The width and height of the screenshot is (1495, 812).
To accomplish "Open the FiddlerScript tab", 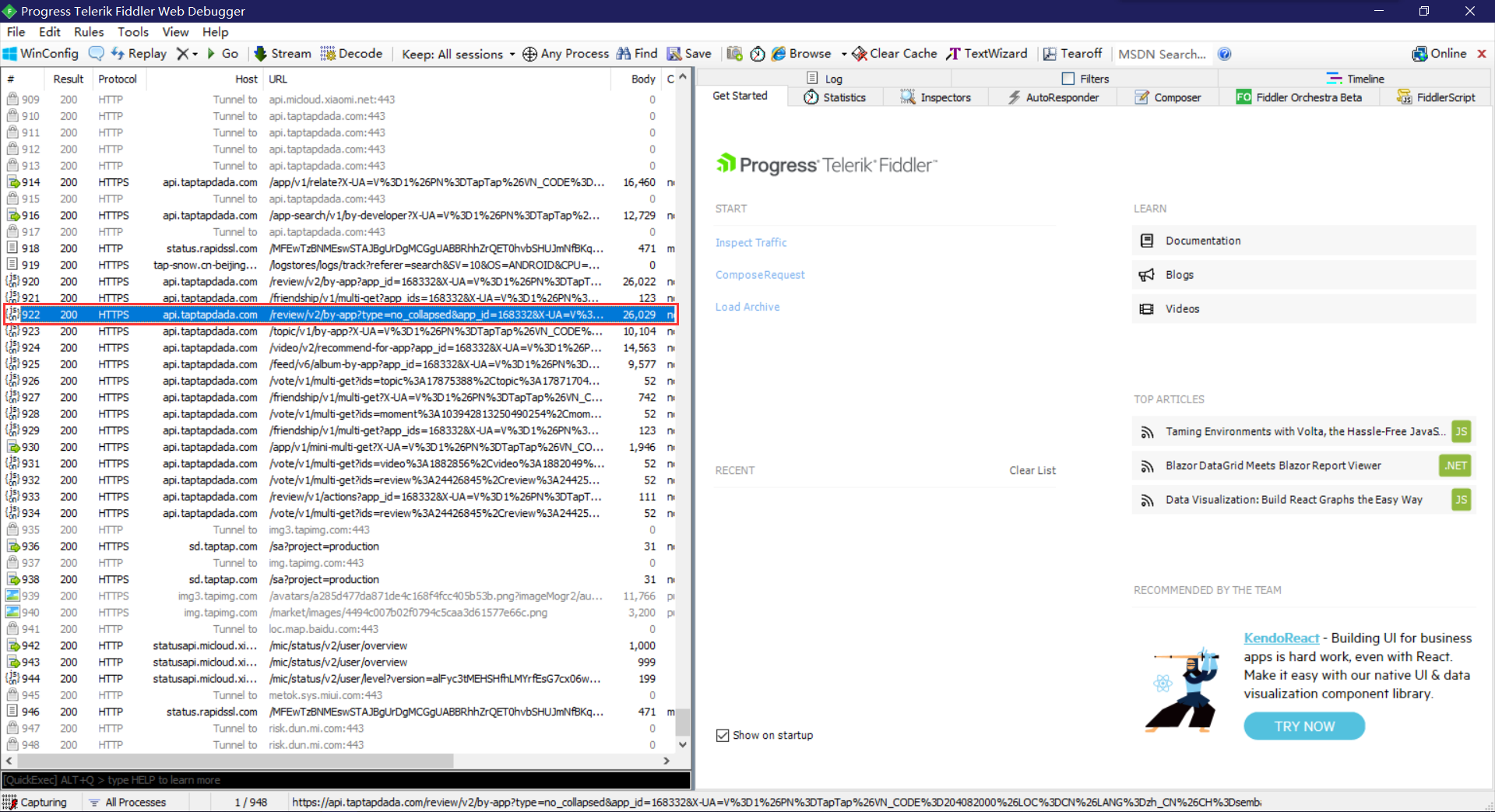I will [x=1437, y=97].
